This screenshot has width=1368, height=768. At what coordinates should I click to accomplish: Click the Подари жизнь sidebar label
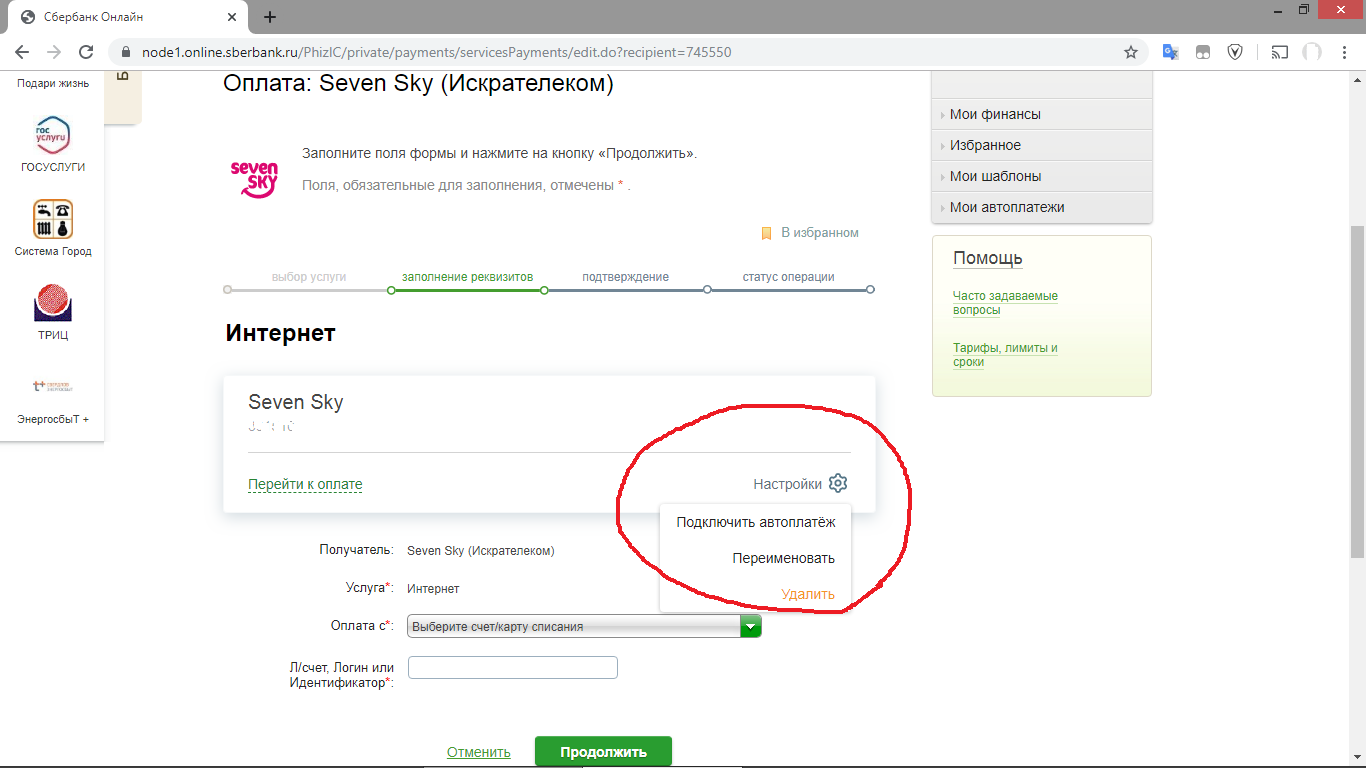(x=53, y=84)
